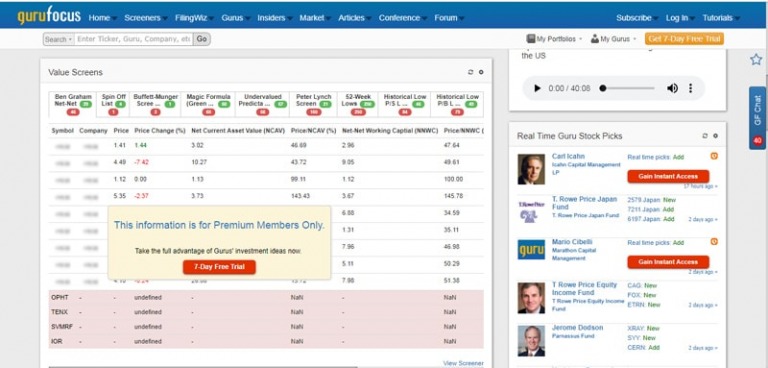This screenshot has height=368, width=768.
Task: Select the Peter Lynch Screen tab
Action: point(313,104)
